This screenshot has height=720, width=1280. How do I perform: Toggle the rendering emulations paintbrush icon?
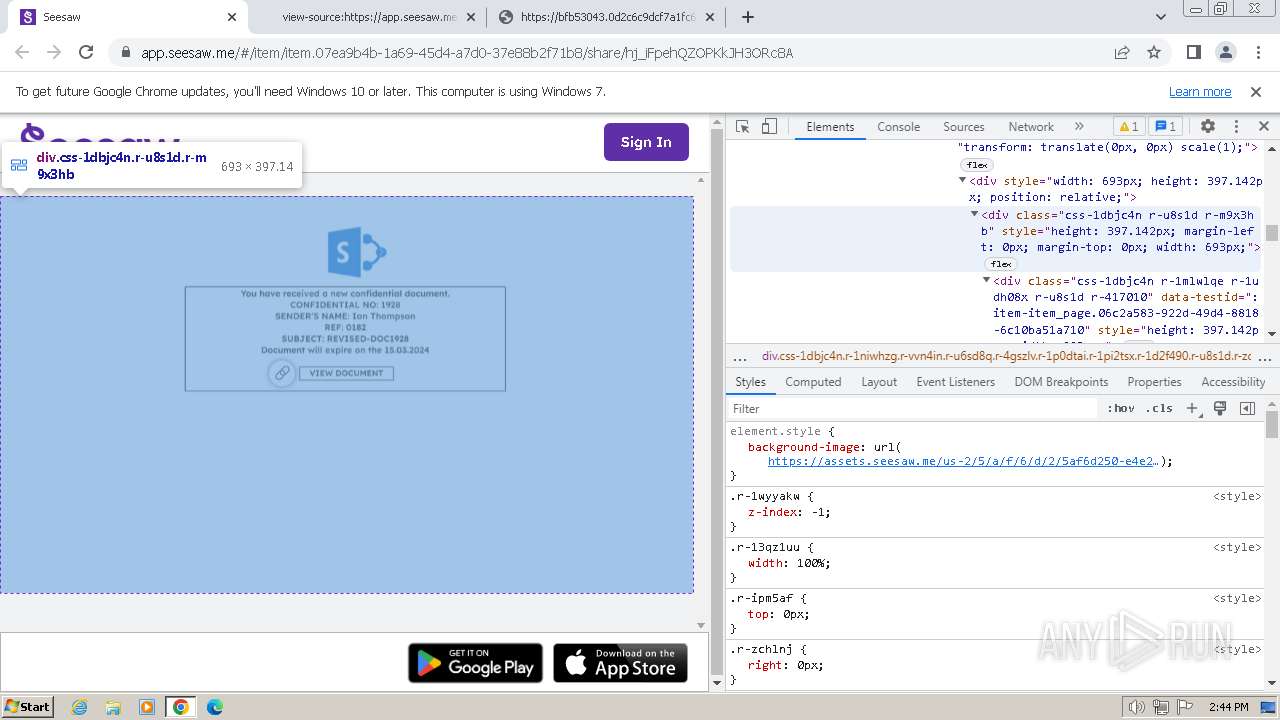1220,408
